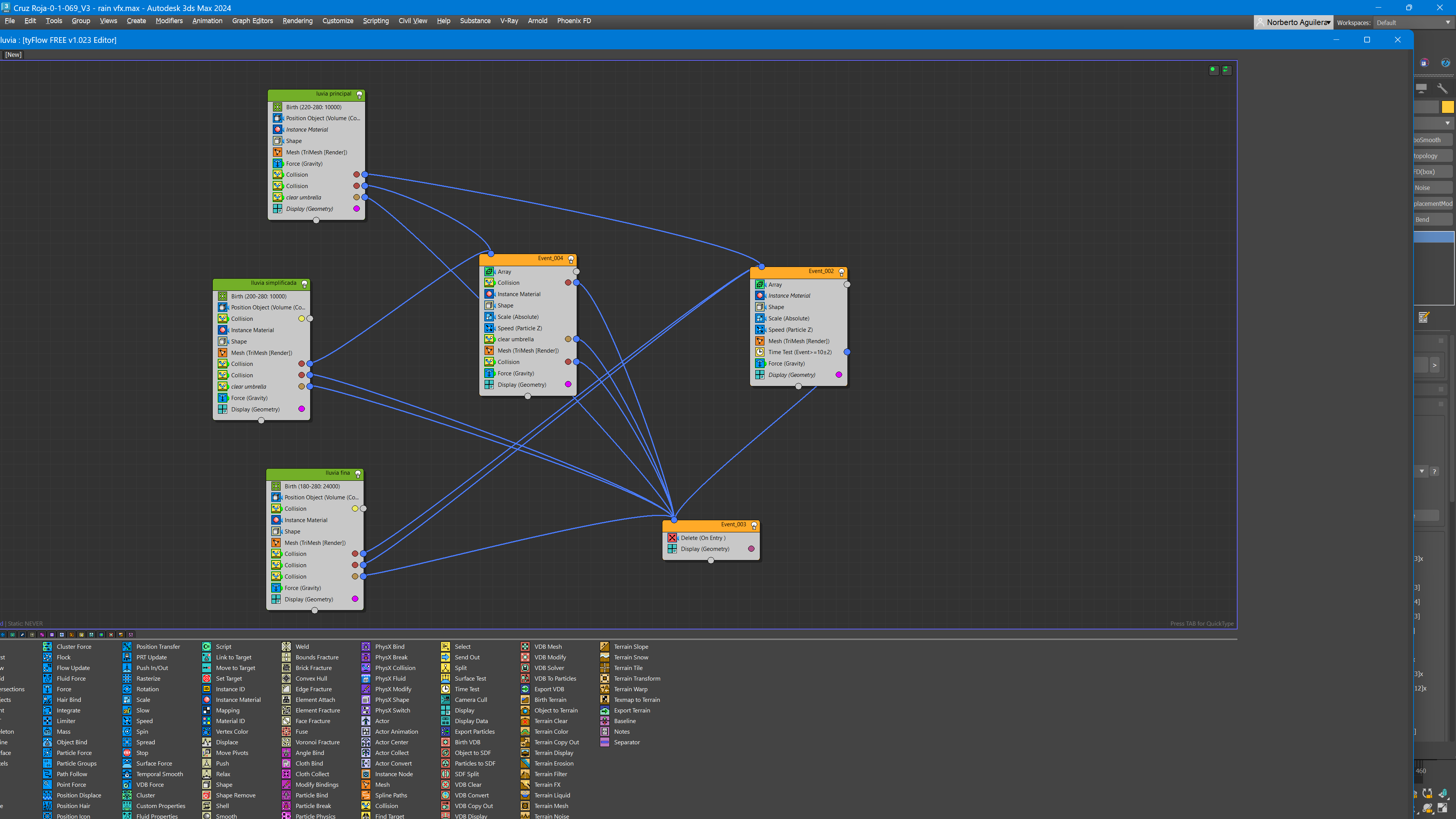Select the PhysX Collision operator icon
1456x819 pixels.
coord(366,668)
